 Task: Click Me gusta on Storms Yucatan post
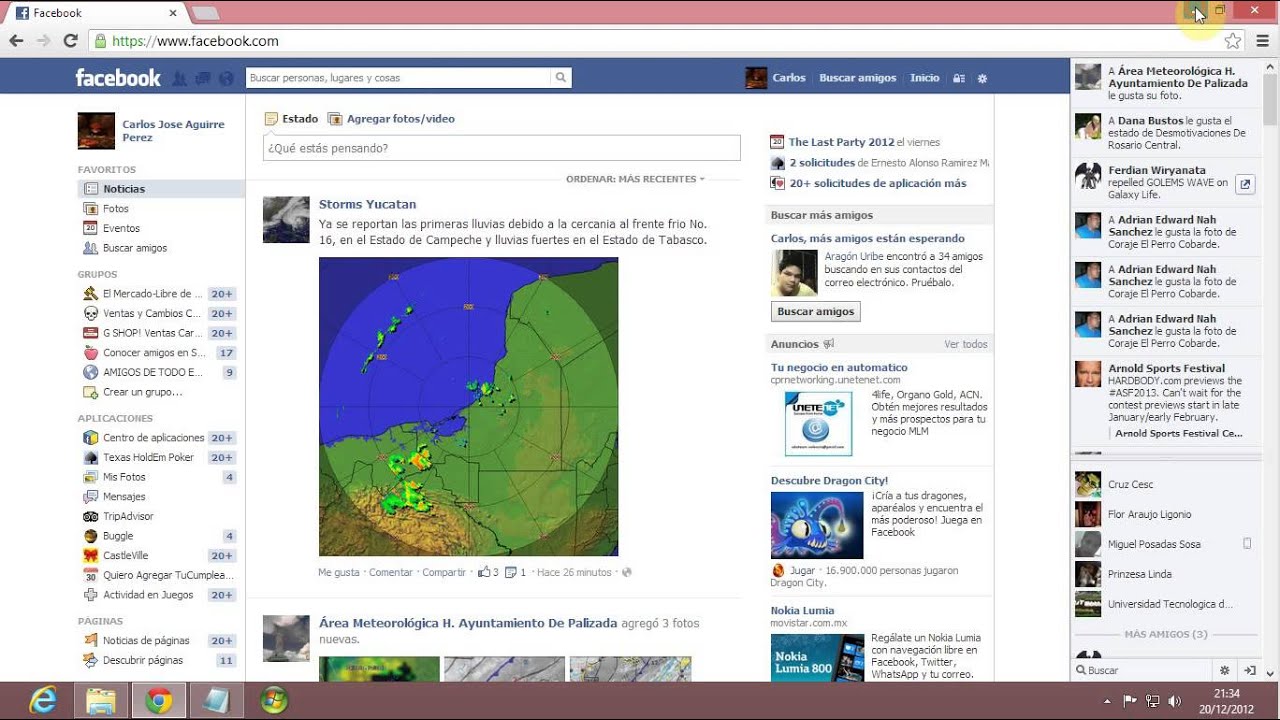pyautogui.click(x=339, y=573)
